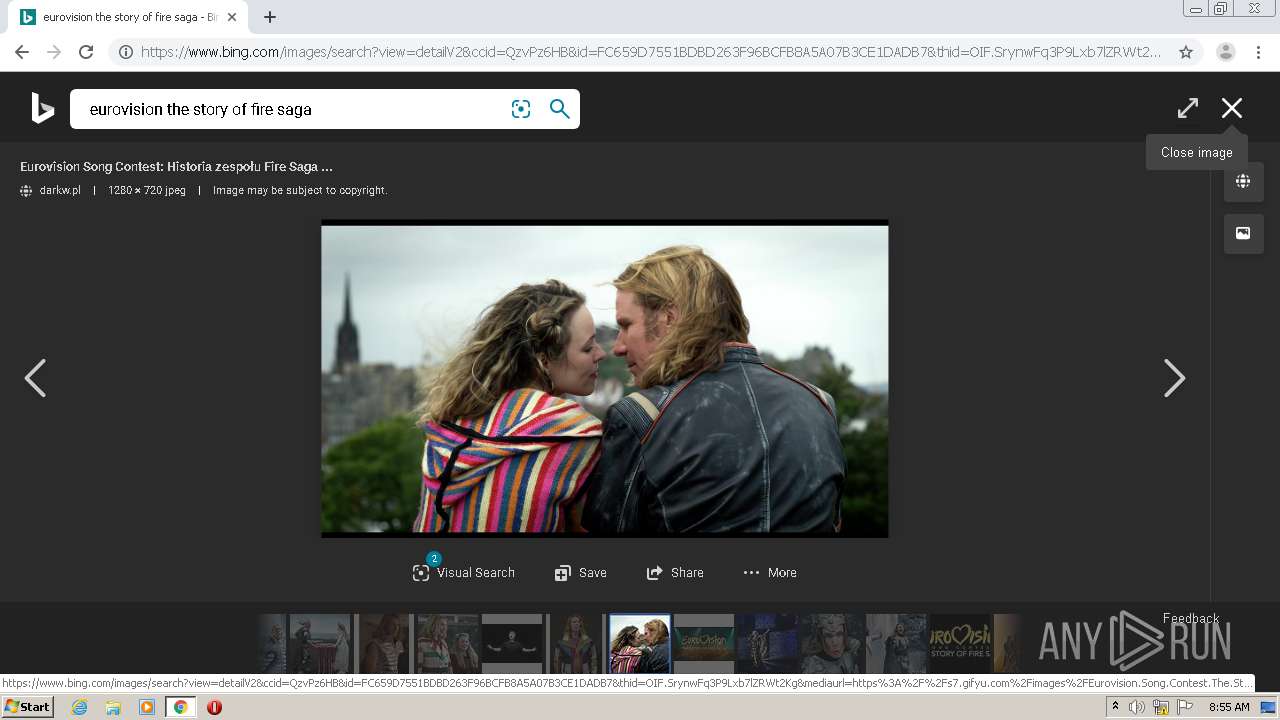Open a new browser tab
Screen dimensions: 1280x720
coord(270,17)
